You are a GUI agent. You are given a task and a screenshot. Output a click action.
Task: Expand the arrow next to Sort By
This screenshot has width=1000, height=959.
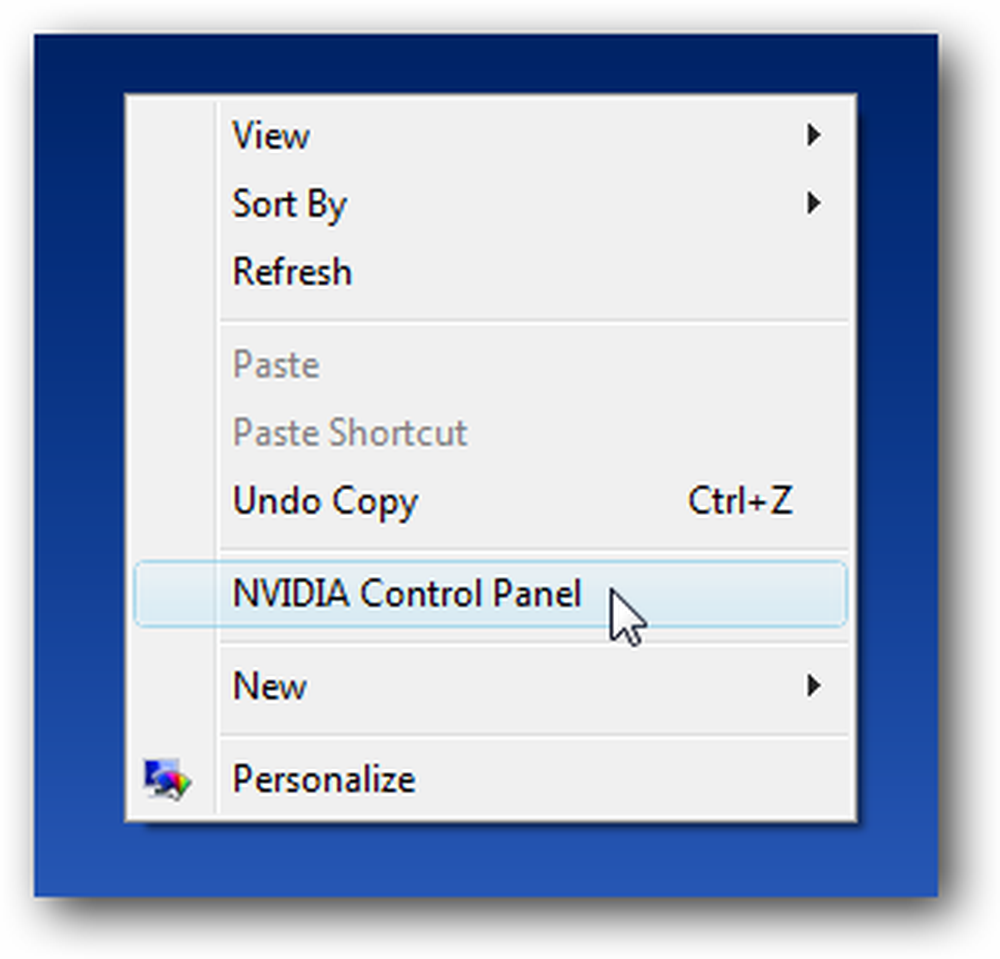[813, 203]
